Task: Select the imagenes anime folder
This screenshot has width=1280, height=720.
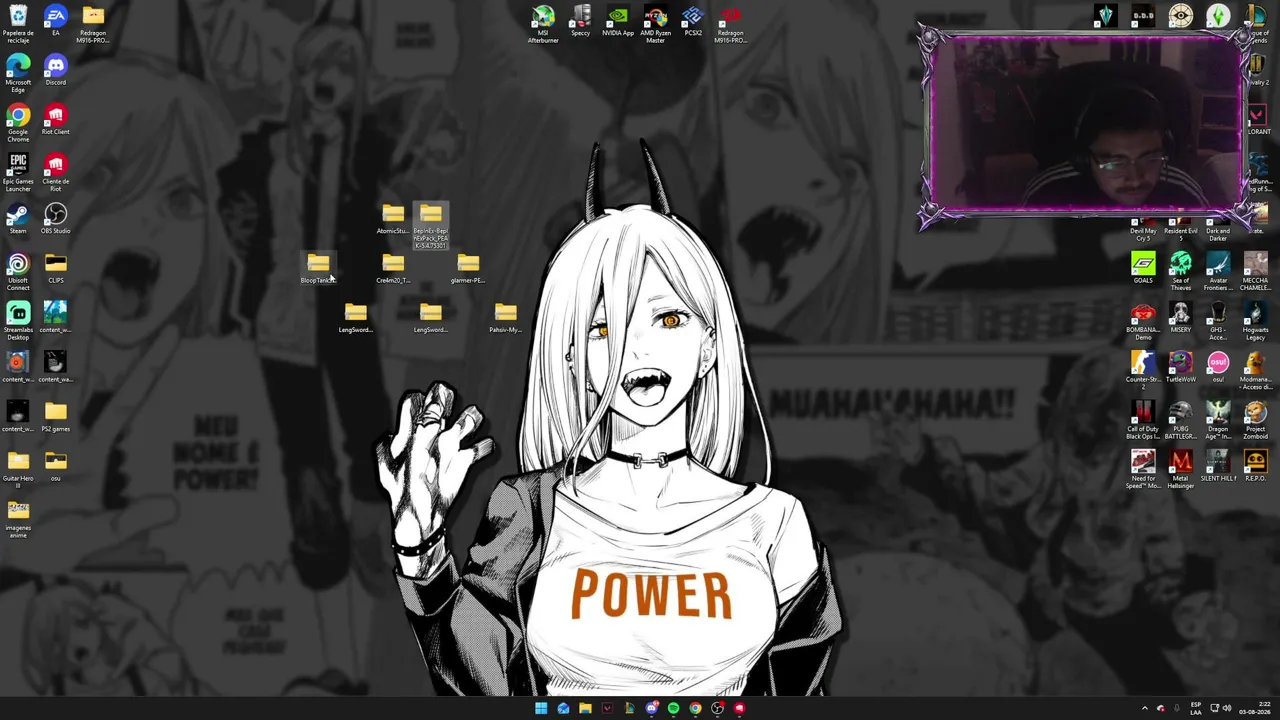Action: click(x=18, y=520)
